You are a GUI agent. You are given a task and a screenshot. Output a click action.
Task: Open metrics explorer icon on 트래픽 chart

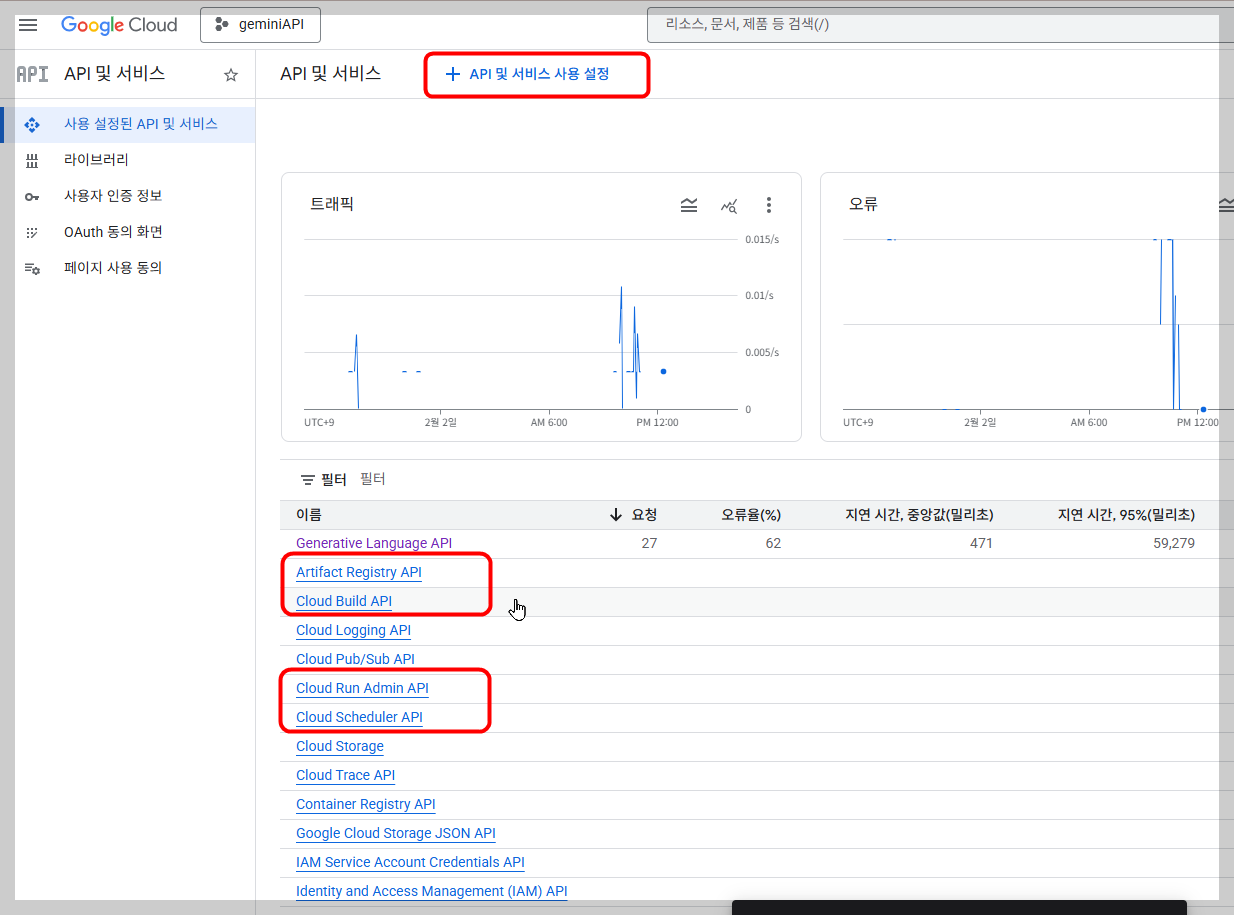tap(729, 205)
